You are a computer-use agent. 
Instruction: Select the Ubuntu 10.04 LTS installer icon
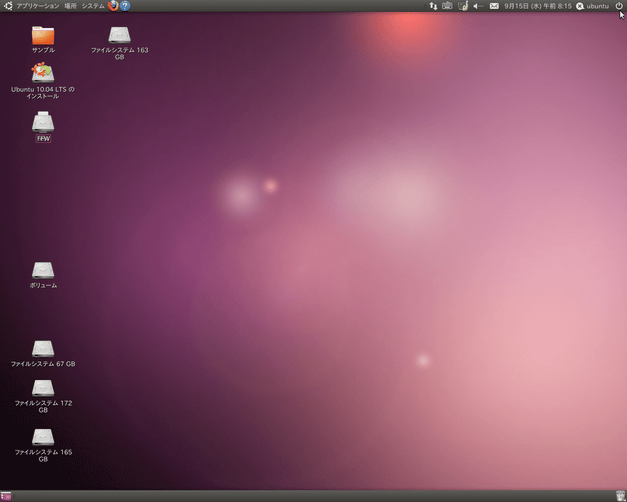(43, 73)
